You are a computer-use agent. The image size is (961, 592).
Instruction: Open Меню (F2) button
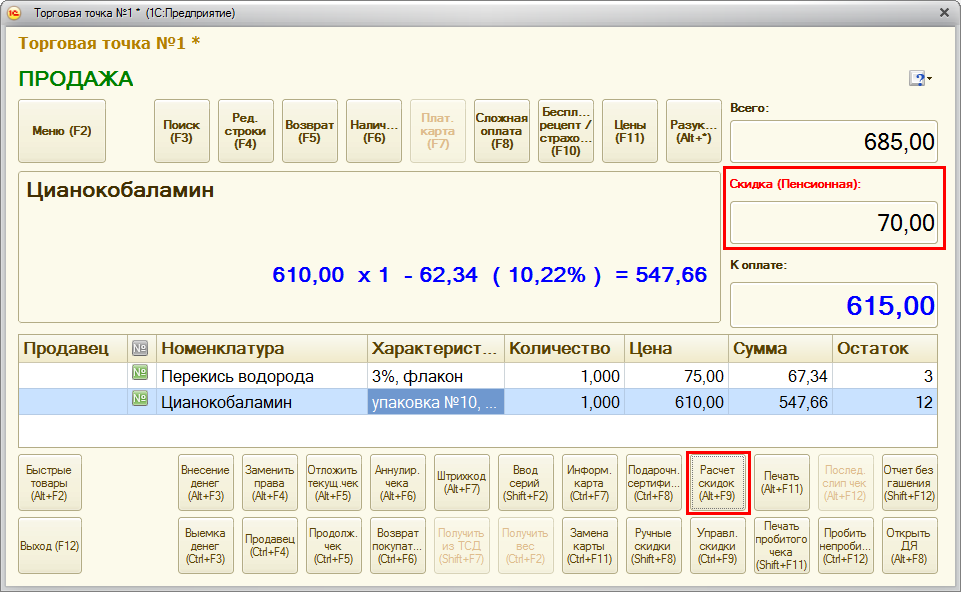[x=62, y=131]
